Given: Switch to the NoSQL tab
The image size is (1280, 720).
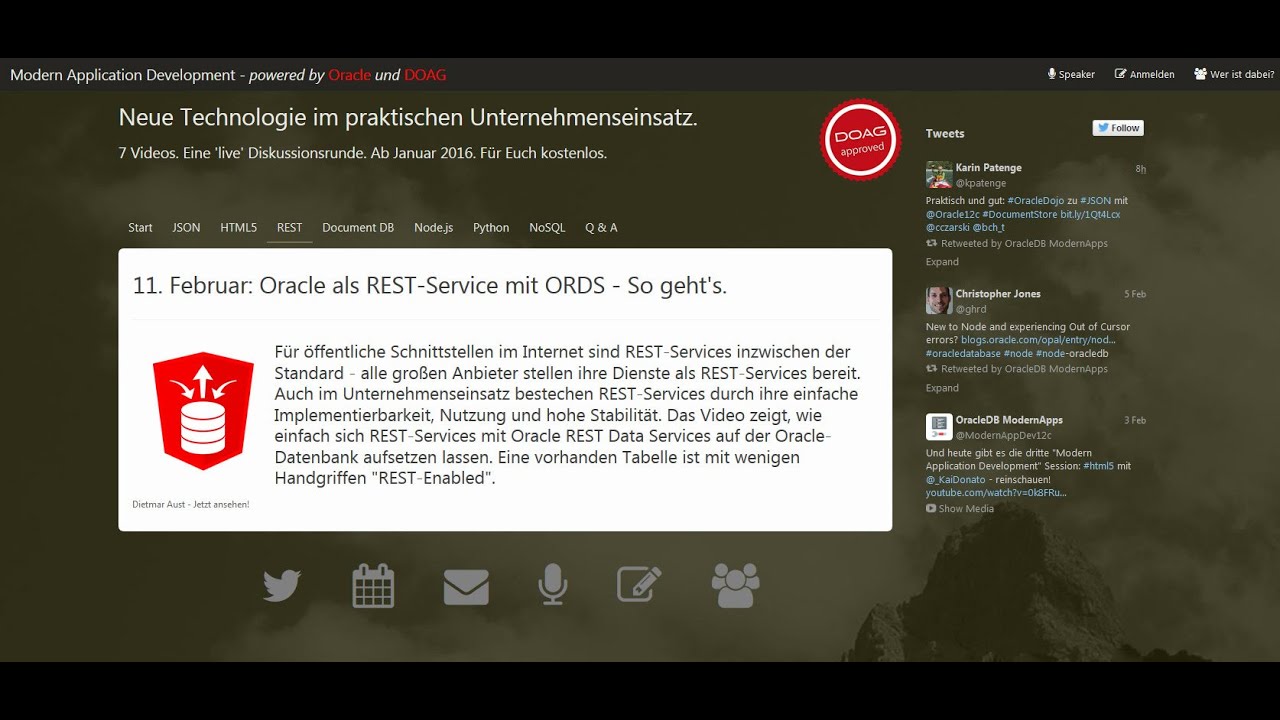Looking at the screenshot, I should pyautogui.click(x=547, y=228).
